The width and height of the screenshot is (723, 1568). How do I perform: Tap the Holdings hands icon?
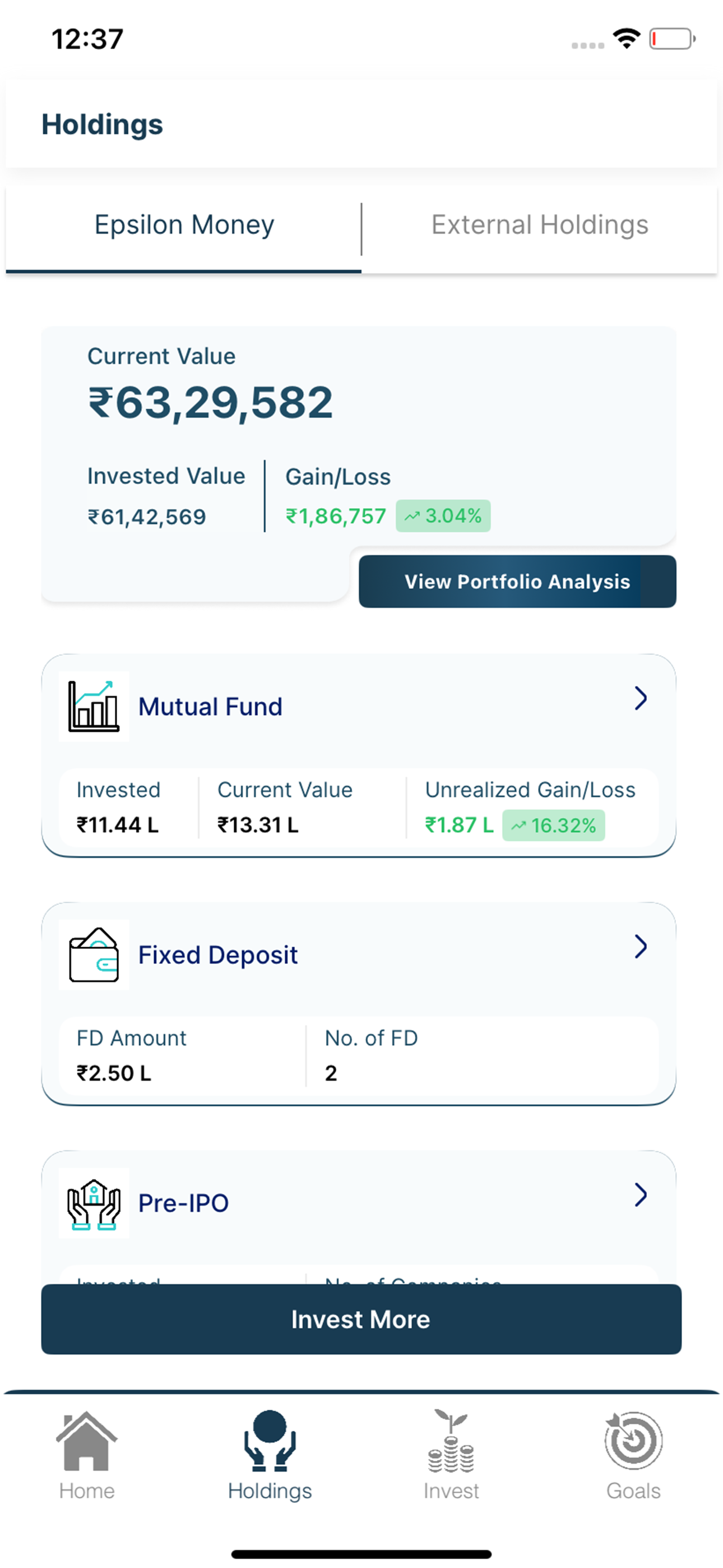tap(270, 1440)
